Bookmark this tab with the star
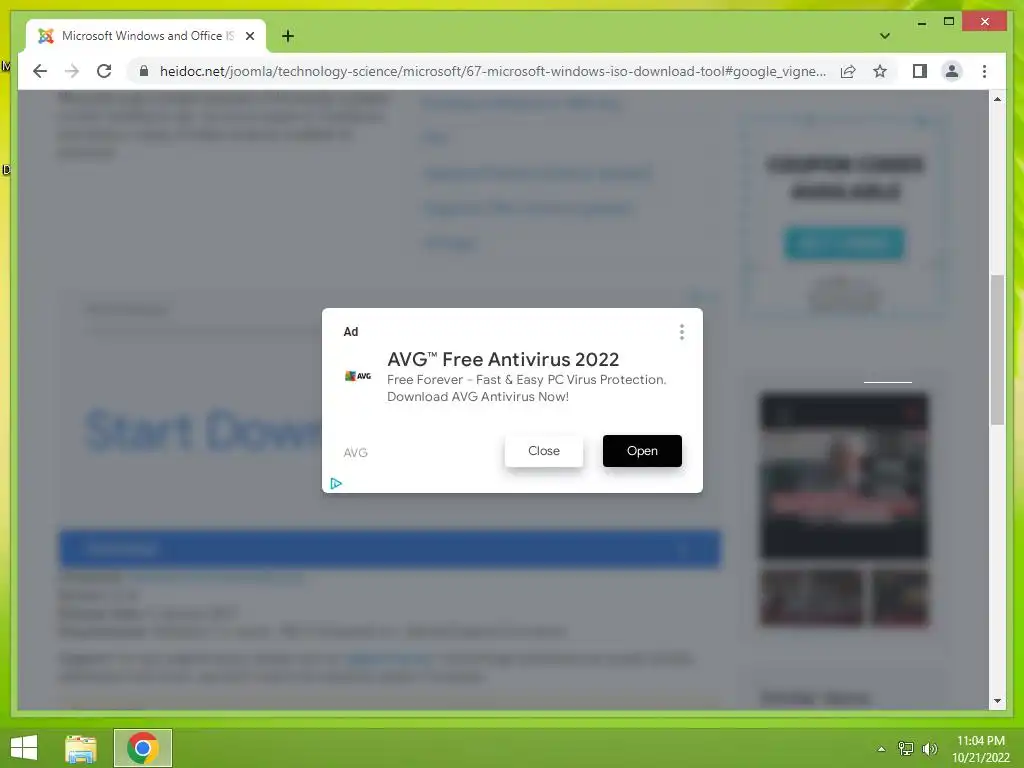This screenshot has height=768, width=1024. tap(880, 71)
